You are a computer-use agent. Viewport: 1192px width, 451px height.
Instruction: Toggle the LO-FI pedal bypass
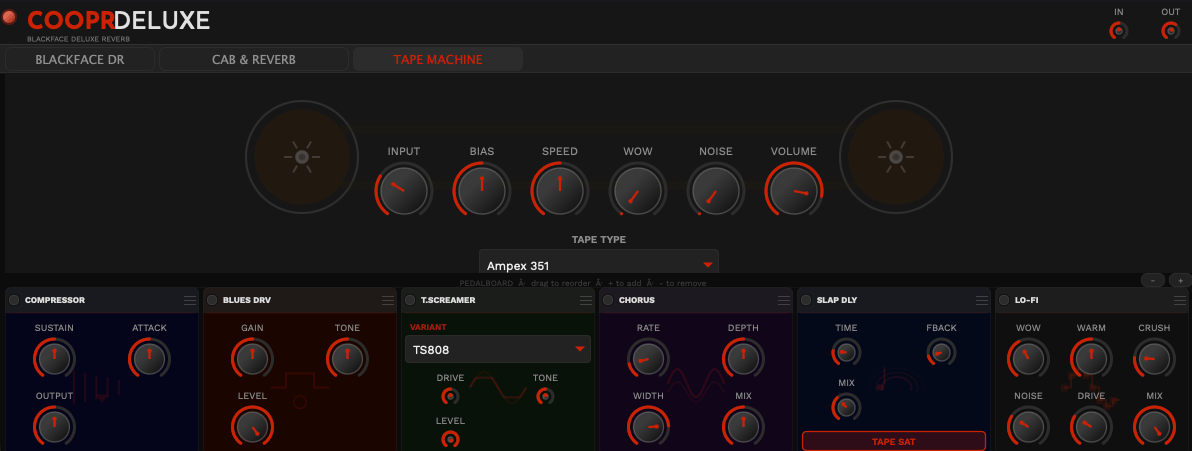point(1004,300)
